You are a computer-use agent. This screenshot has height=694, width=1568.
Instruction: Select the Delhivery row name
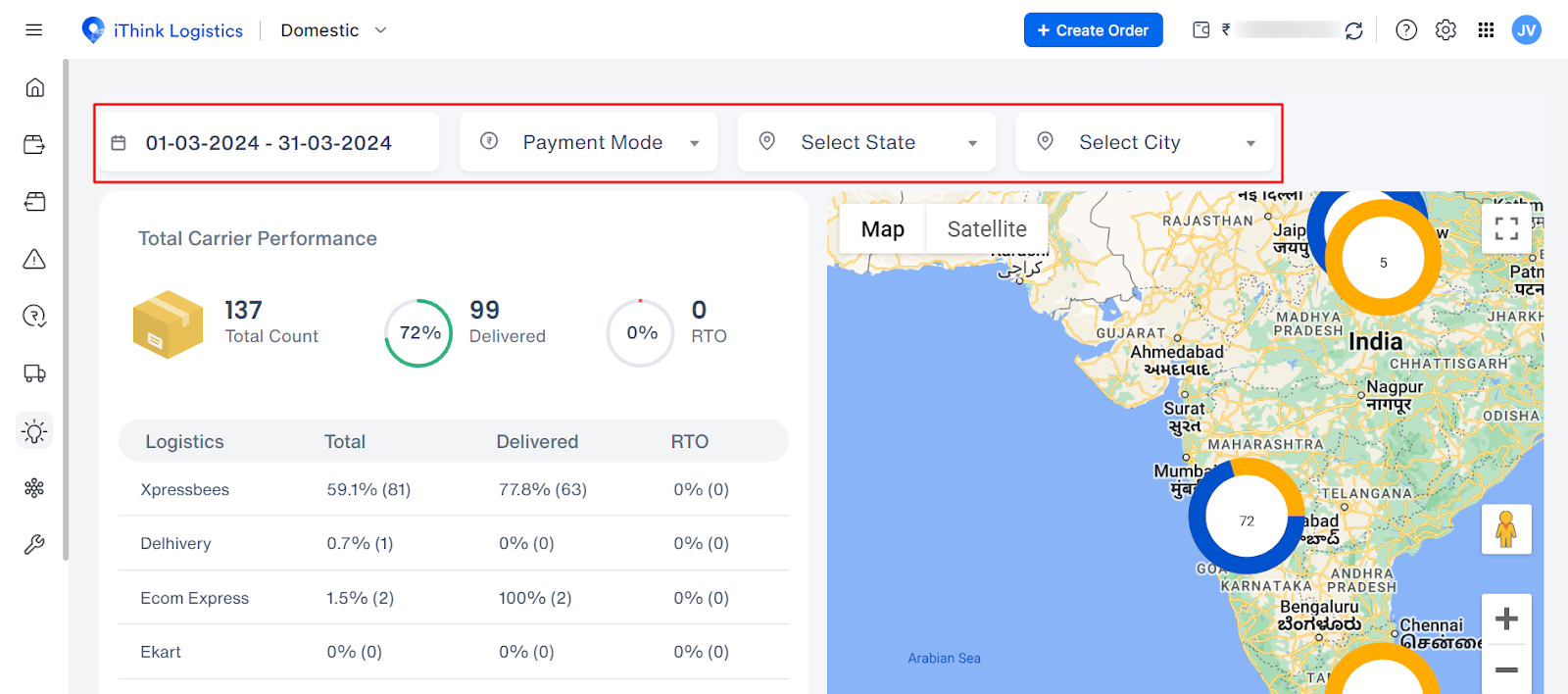tap(175, 543)
